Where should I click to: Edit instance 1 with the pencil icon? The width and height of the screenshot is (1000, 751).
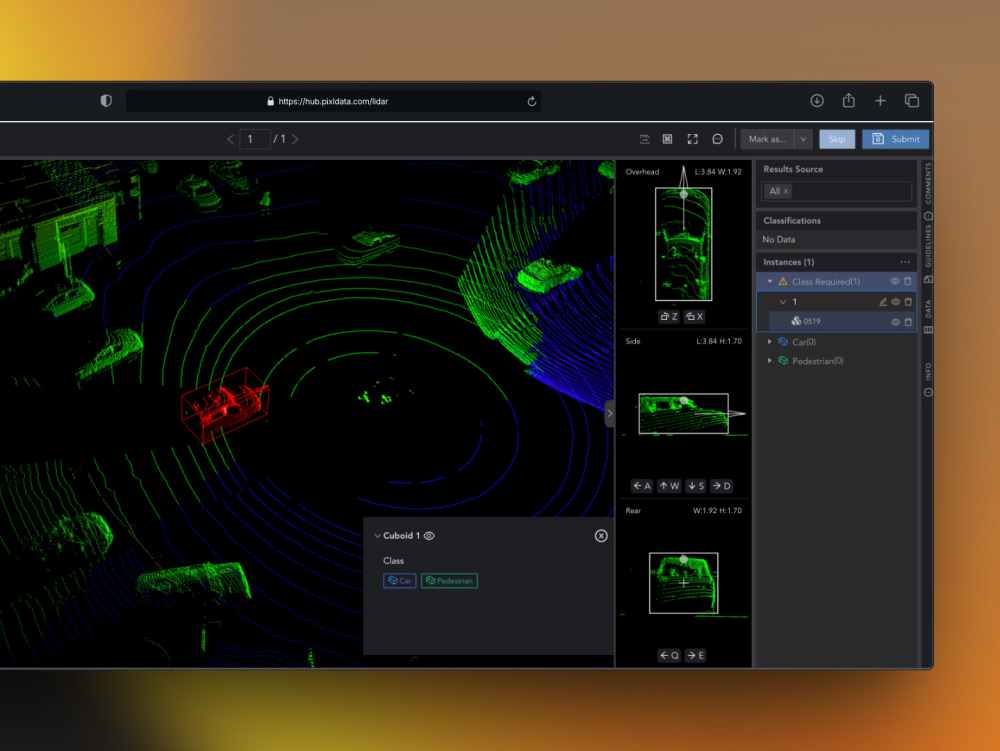[x=883, y=302]
